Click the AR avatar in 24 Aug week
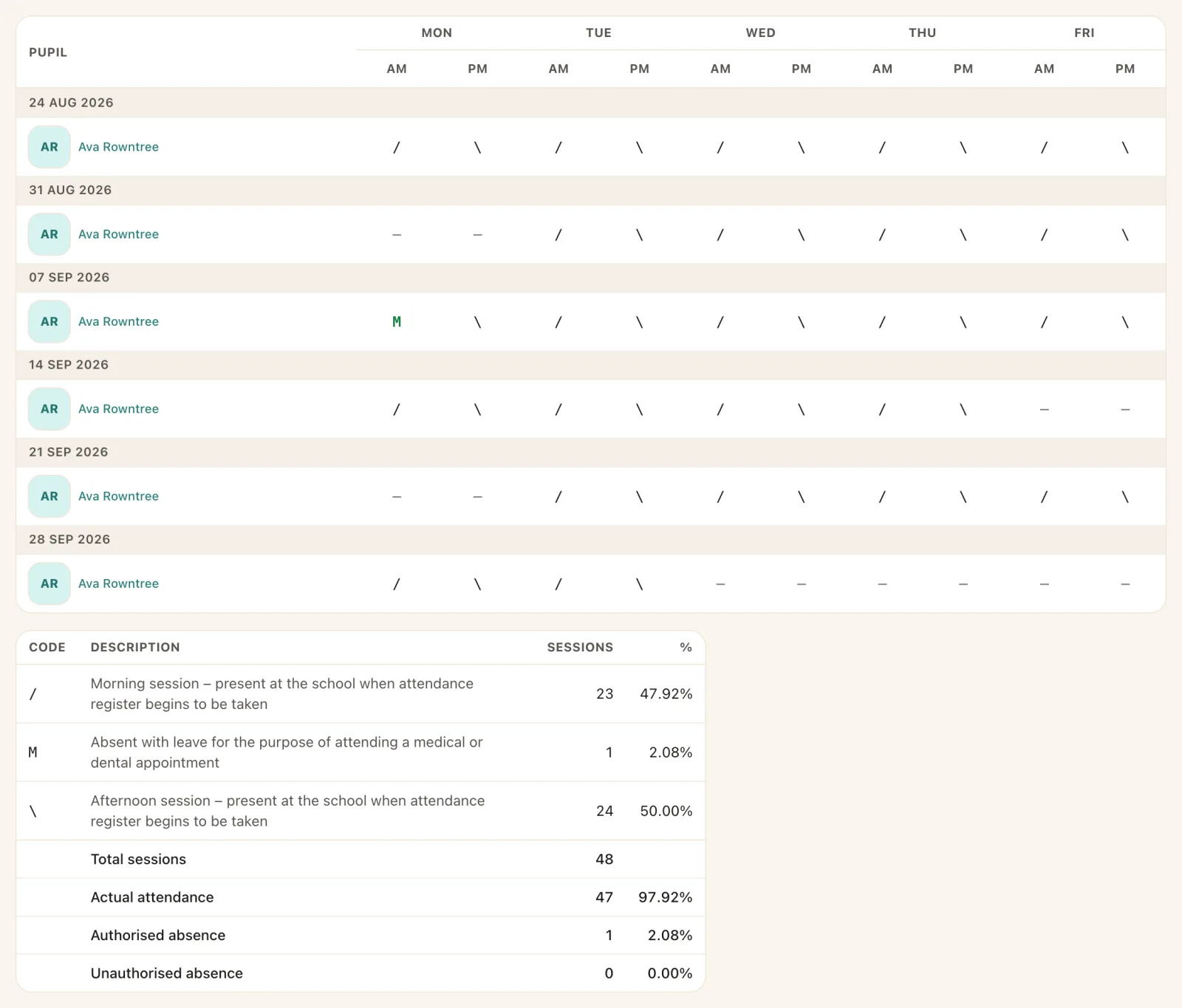1182x1008 pixels. [49, 147]
